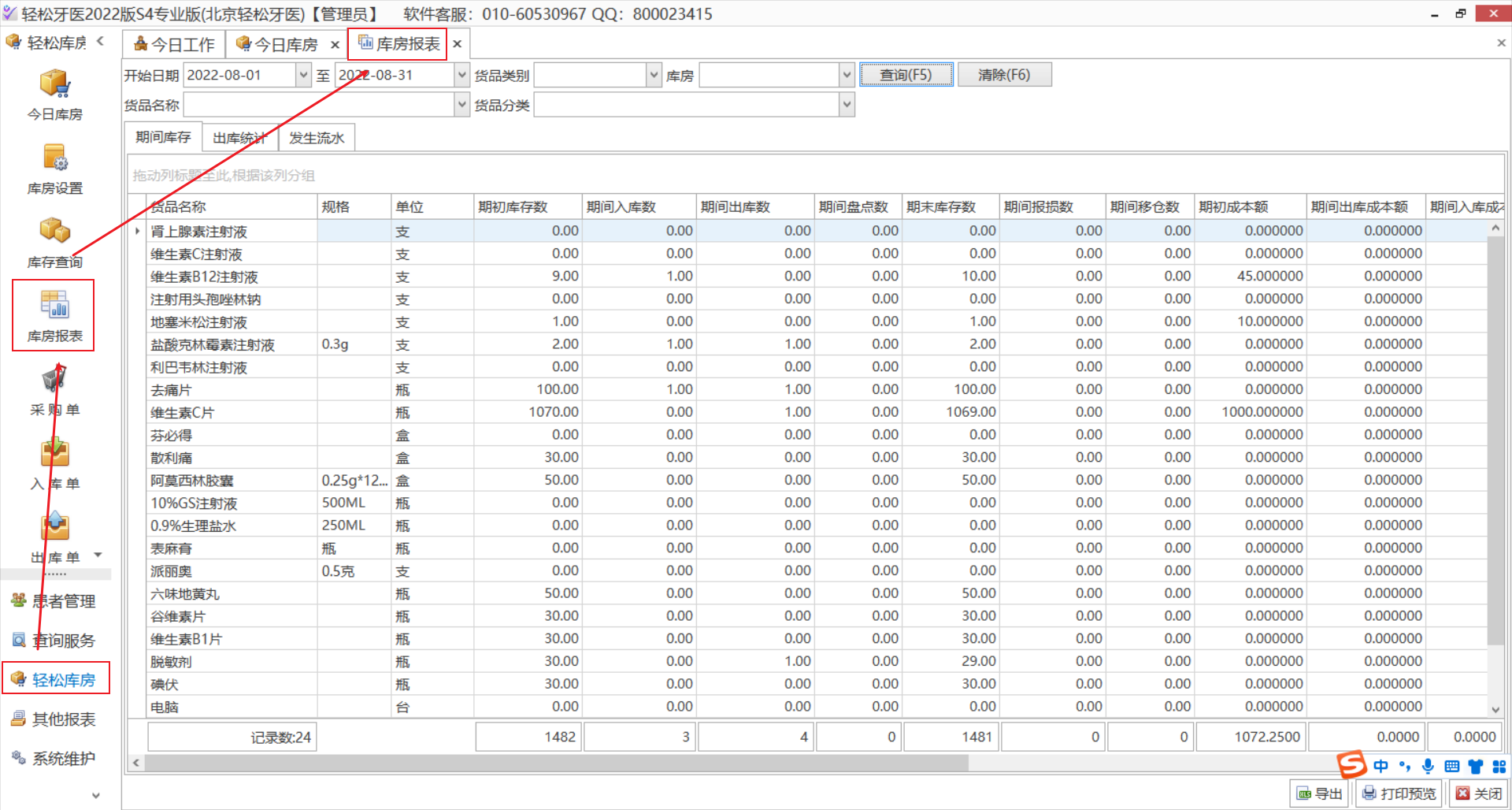The image size is (1512, 810).
Task: Open the 采购单 shopping cart icon
Action: [55, 390]
